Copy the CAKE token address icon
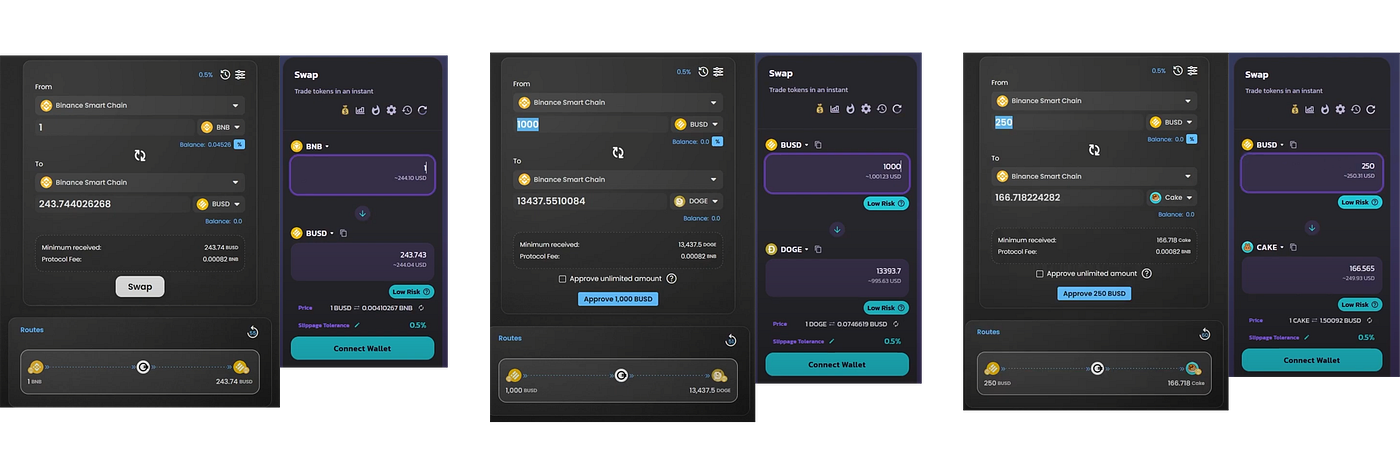This screenshot has width=1400, height=474. pyautogui.click(x=1295, y=247)
